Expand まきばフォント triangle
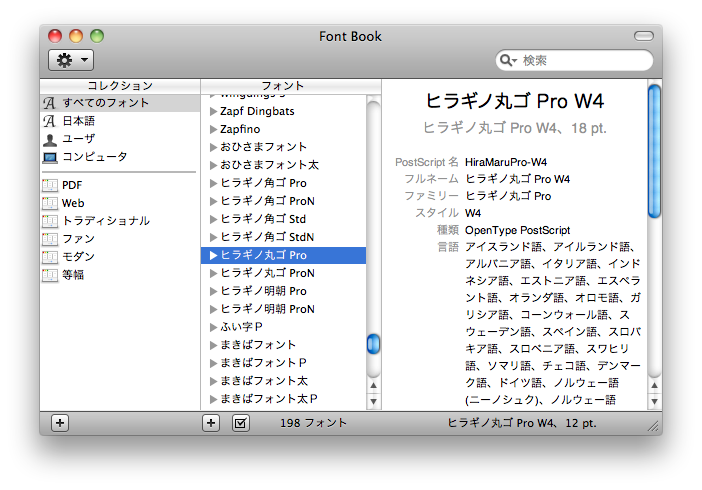This screenshot has height=490, width=702. tap(214, 345)
